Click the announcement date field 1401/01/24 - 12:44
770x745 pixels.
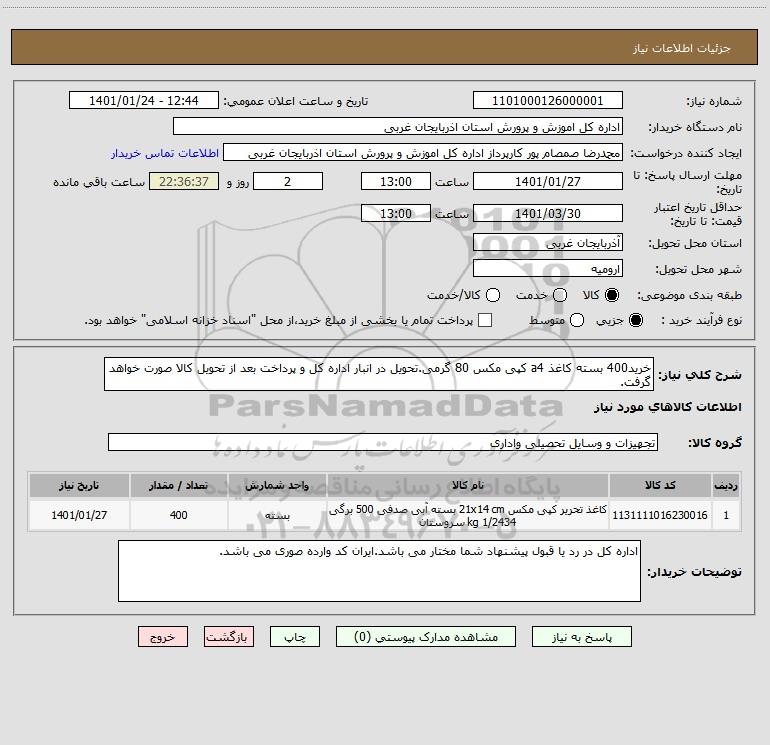(144, 101)
